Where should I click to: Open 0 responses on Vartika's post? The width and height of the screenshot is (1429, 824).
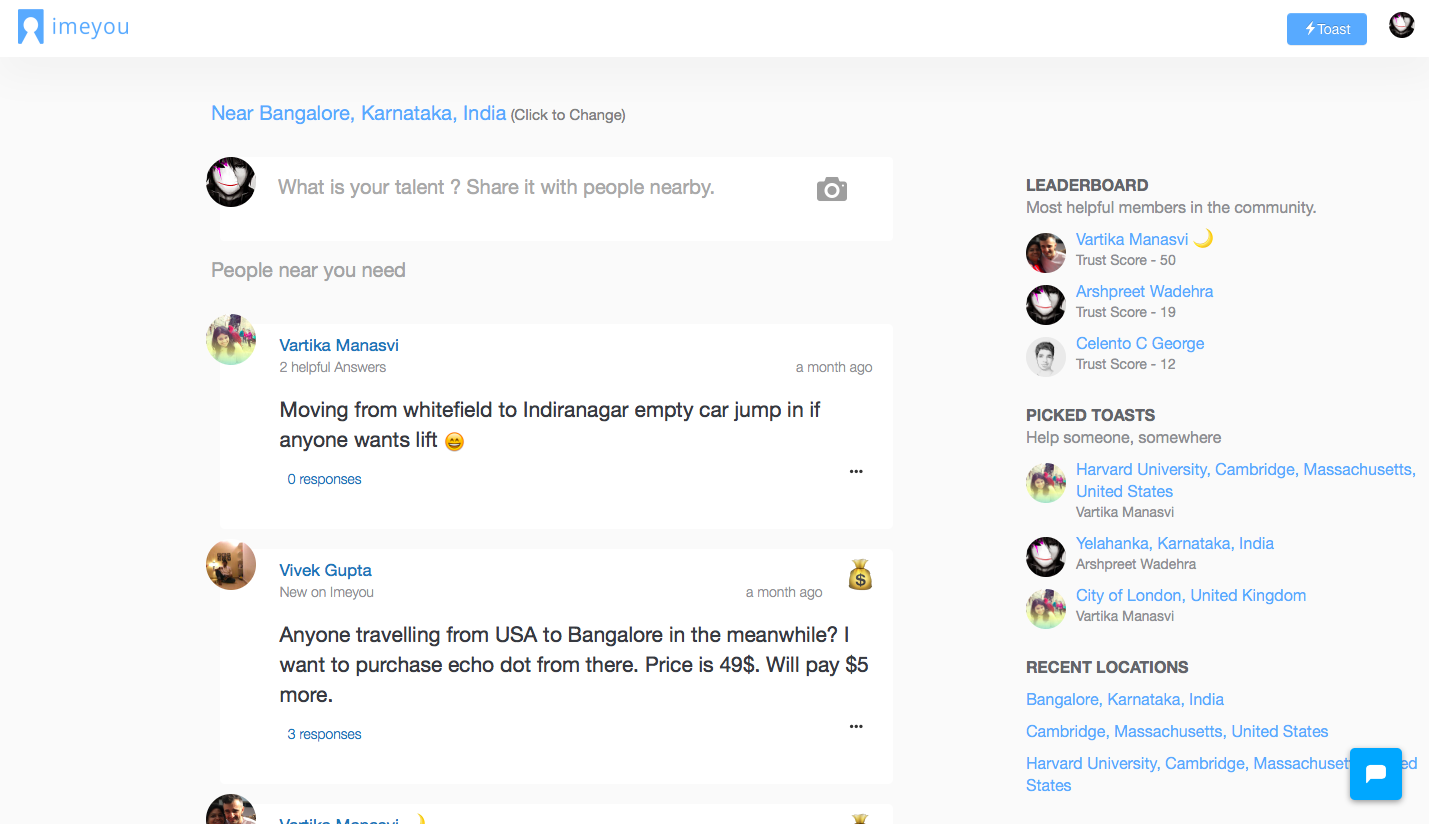pos(324,479)
